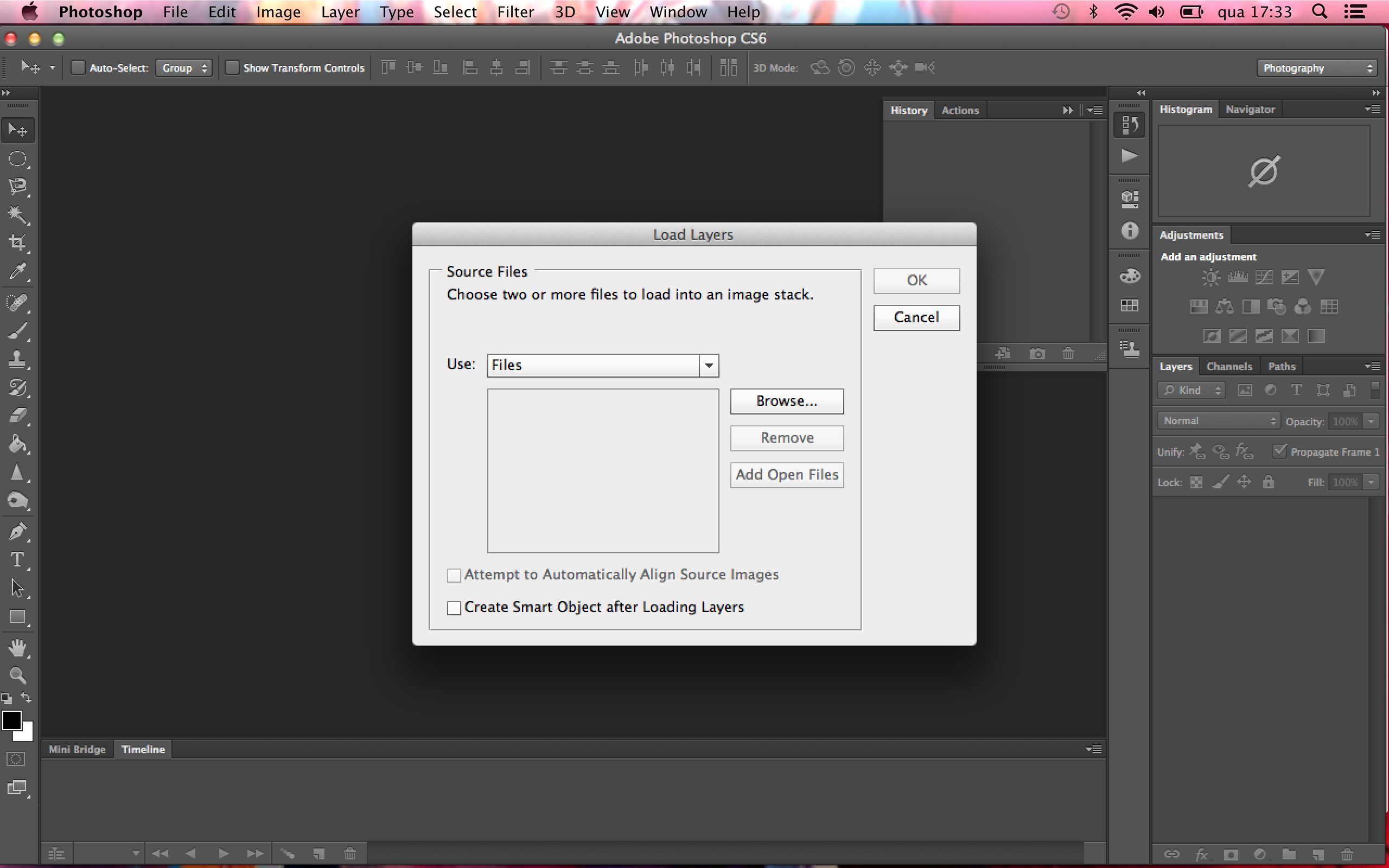
Task: Click OK to load layers
Action: pyautogui.click(x=916, y=280)
